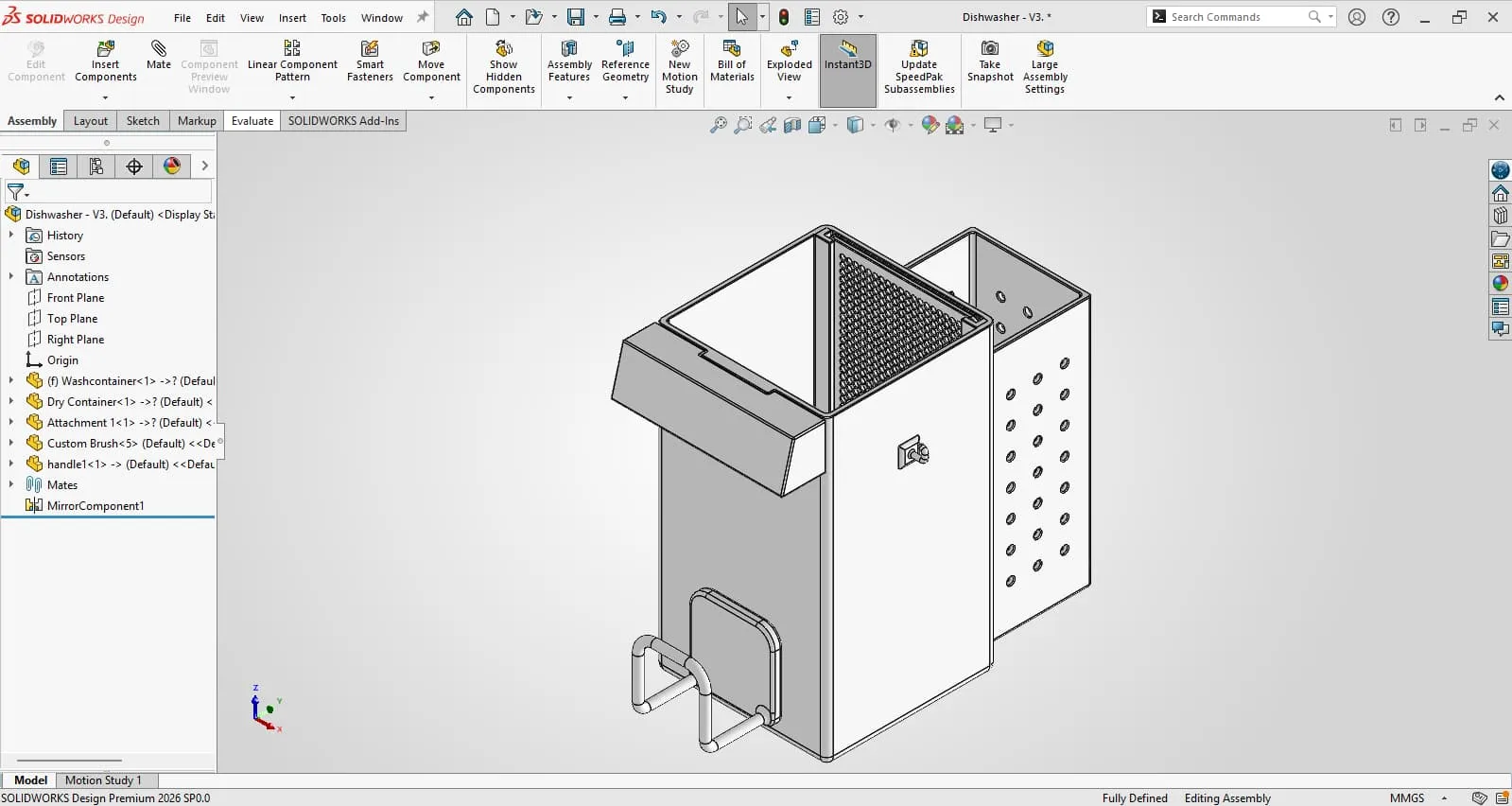Click Smart Fasteners icon
The width and height of the screenshot is (1512, 806).
pyautogui.click(x=370, y=61)
